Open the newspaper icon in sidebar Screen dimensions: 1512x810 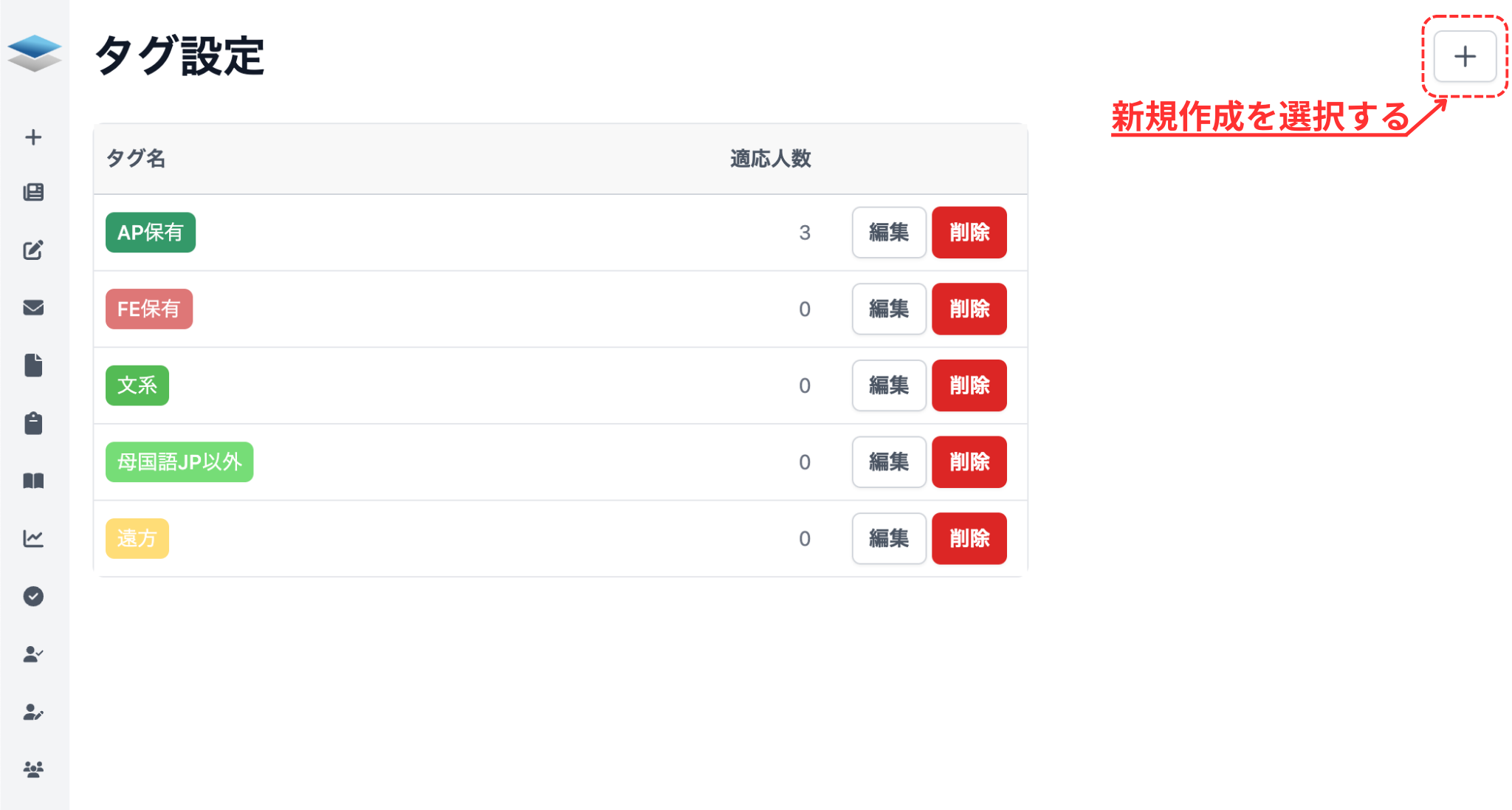coord(33,193)
